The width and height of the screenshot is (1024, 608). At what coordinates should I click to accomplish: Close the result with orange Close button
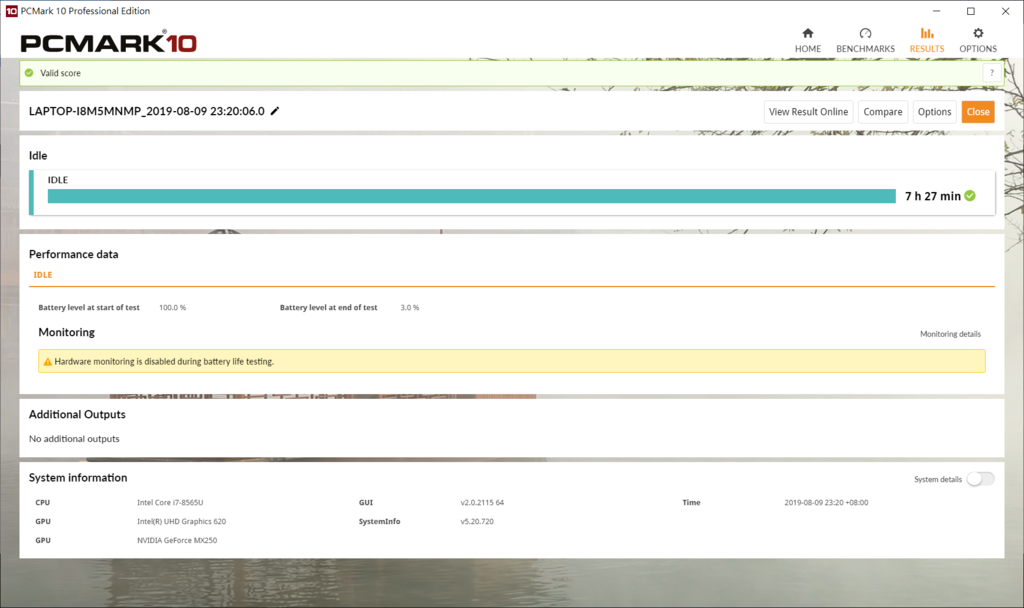tap(978, 112)
